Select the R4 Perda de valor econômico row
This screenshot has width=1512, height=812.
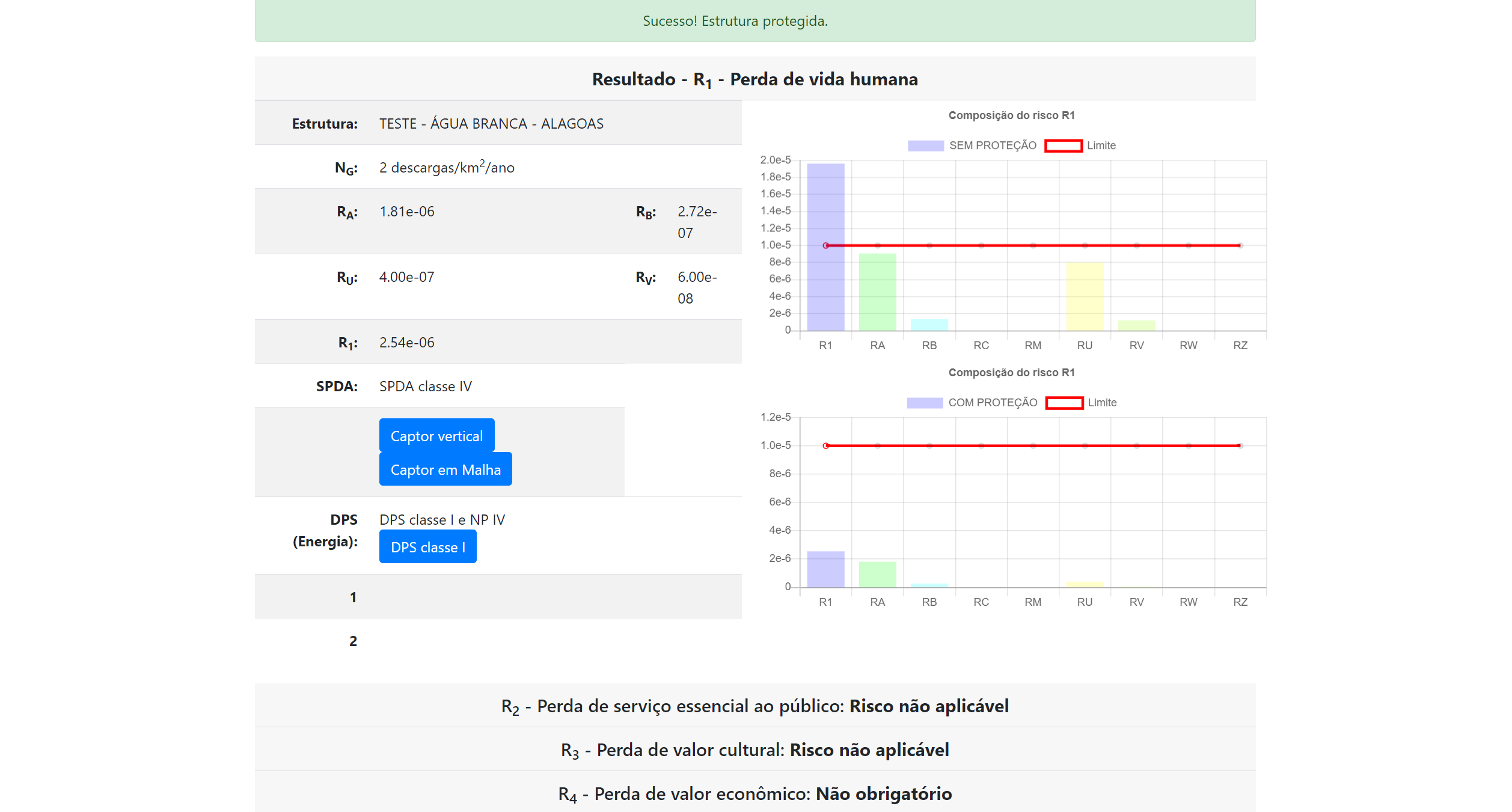754,793
